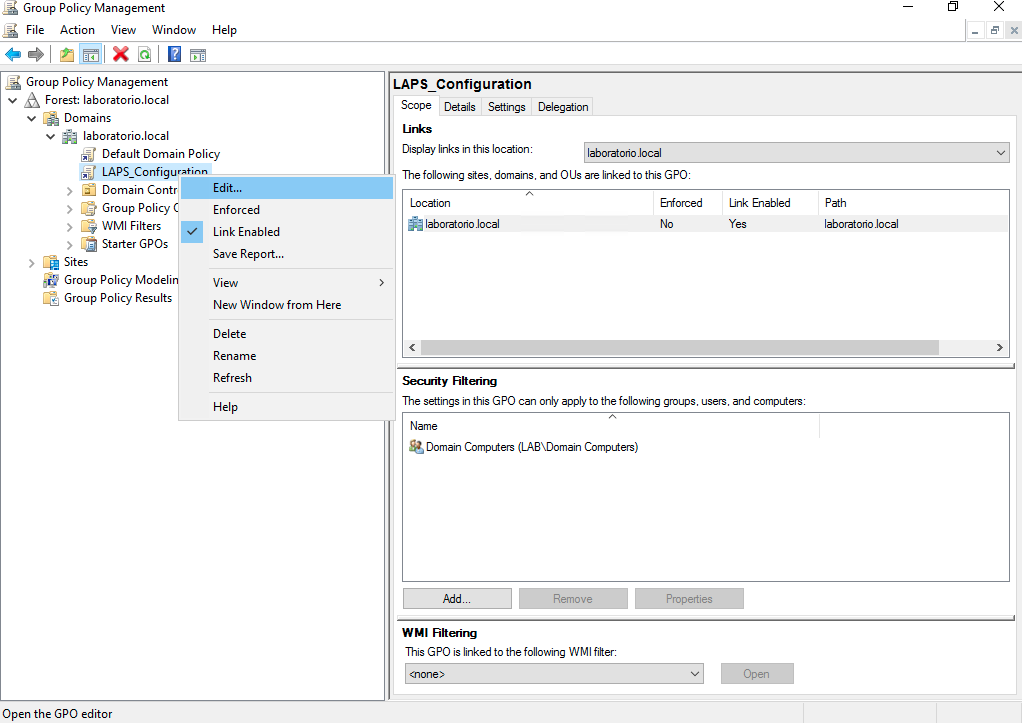1022x723 pixels.
Task: Click the Default Domain Policy scroll icon
Action: [89, 155]
